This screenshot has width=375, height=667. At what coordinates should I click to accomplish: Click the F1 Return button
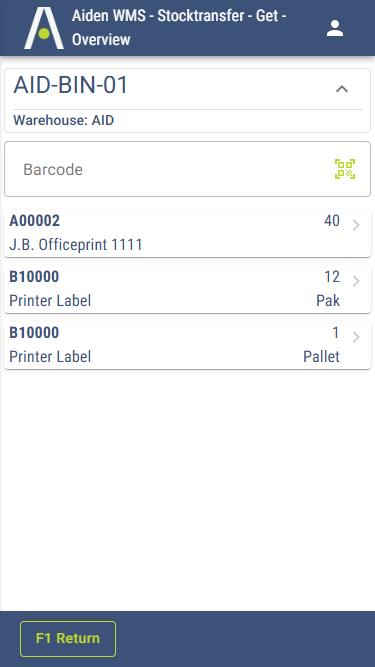[68, 638]
